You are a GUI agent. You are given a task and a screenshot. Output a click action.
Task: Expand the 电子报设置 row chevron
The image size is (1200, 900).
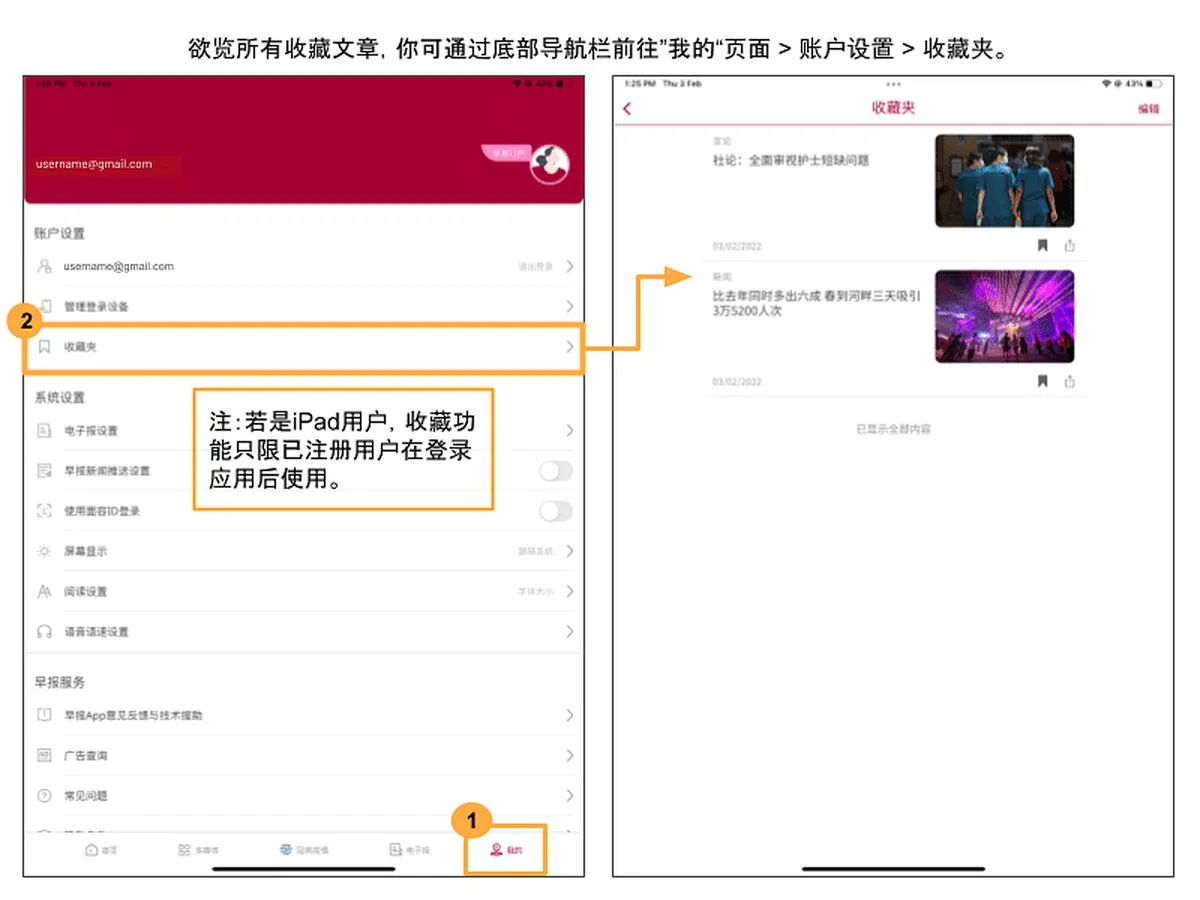[x=569, y=431]
